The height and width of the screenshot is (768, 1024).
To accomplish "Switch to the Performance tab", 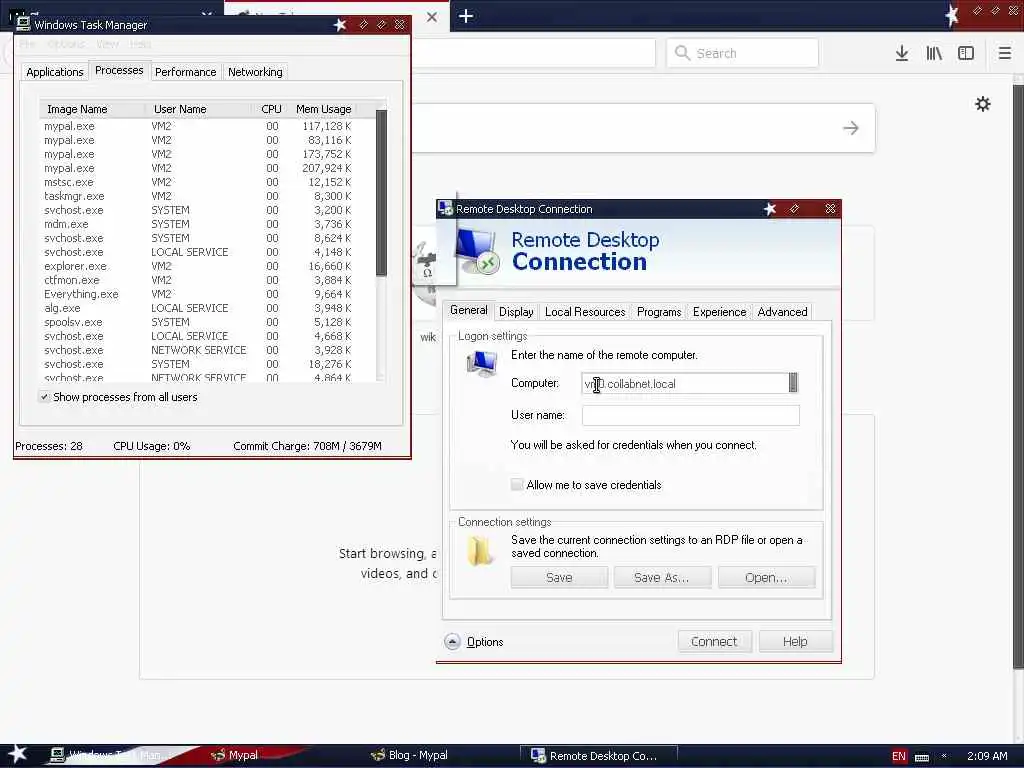I will click(x=185, y=72).
